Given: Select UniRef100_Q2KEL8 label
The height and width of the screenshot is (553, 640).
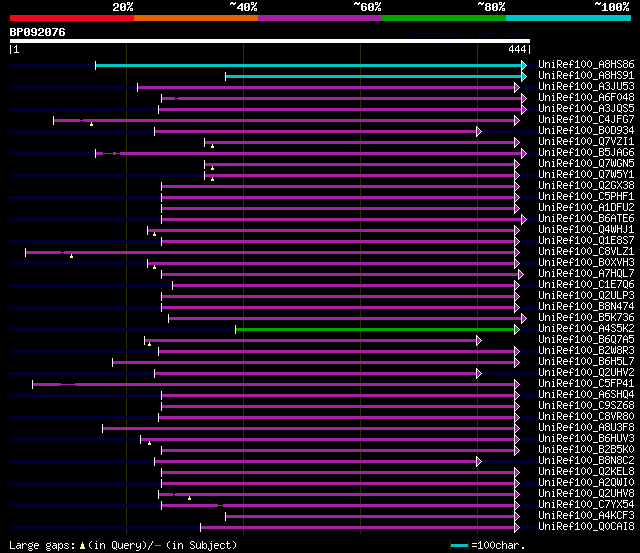Looking at the screenshot, I should tap(586, 472).
